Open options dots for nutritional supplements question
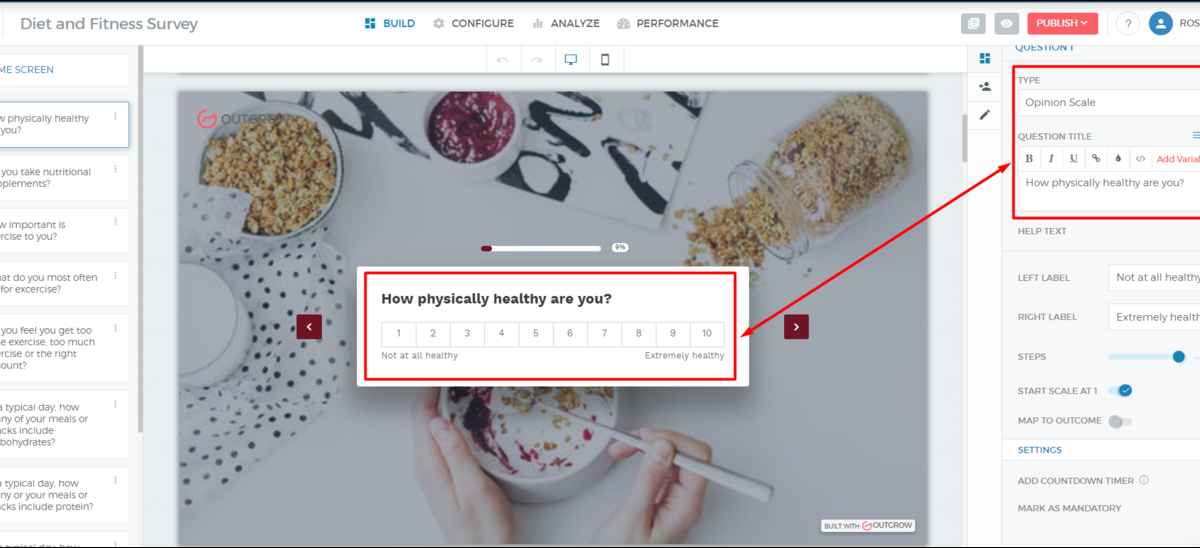The height and width of the screenshot is (548, 1200). click(x=115, y=169)
